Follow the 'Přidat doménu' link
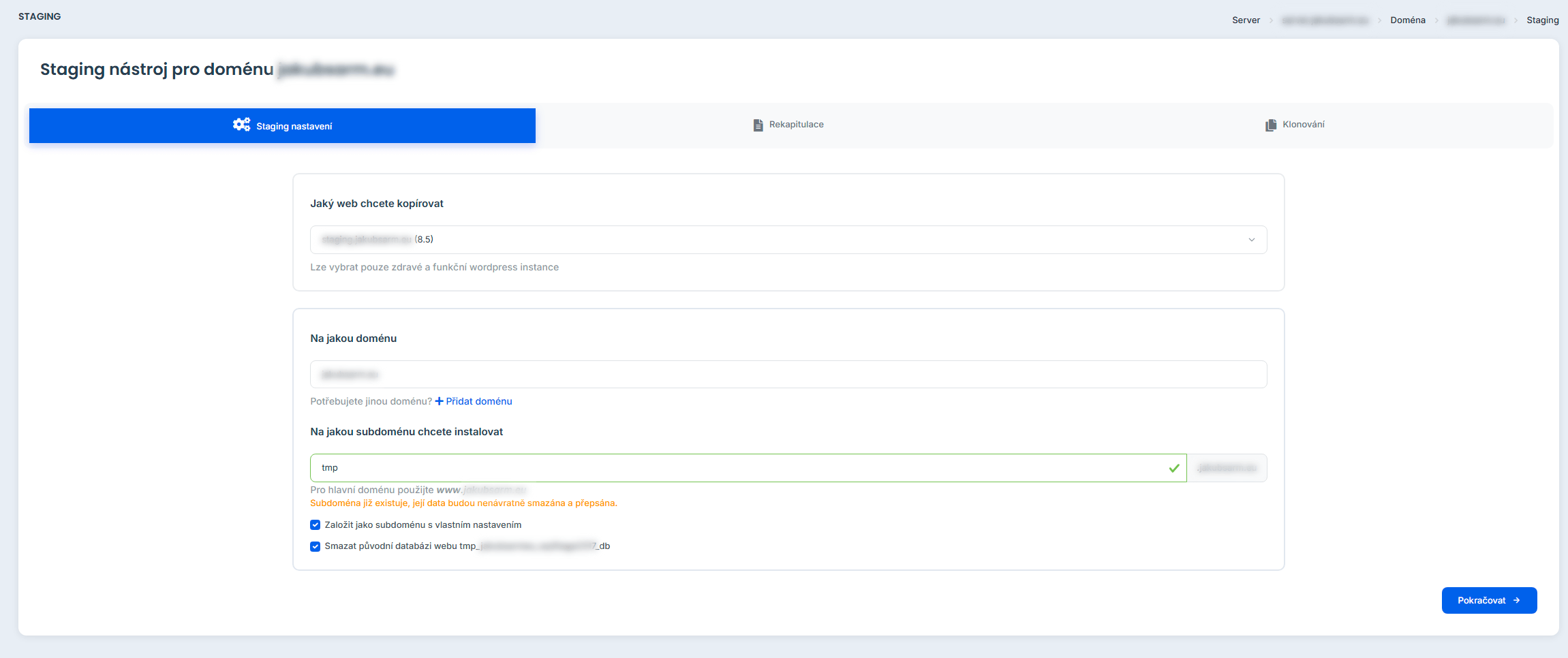 478,401
